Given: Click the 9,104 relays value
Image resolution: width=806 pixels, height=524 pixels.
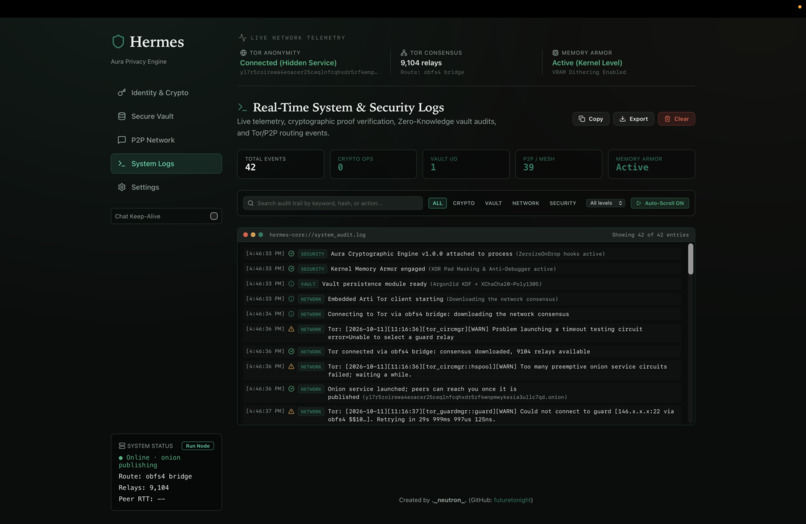Looking at the screenshot, I should click(x=421, y=63).
